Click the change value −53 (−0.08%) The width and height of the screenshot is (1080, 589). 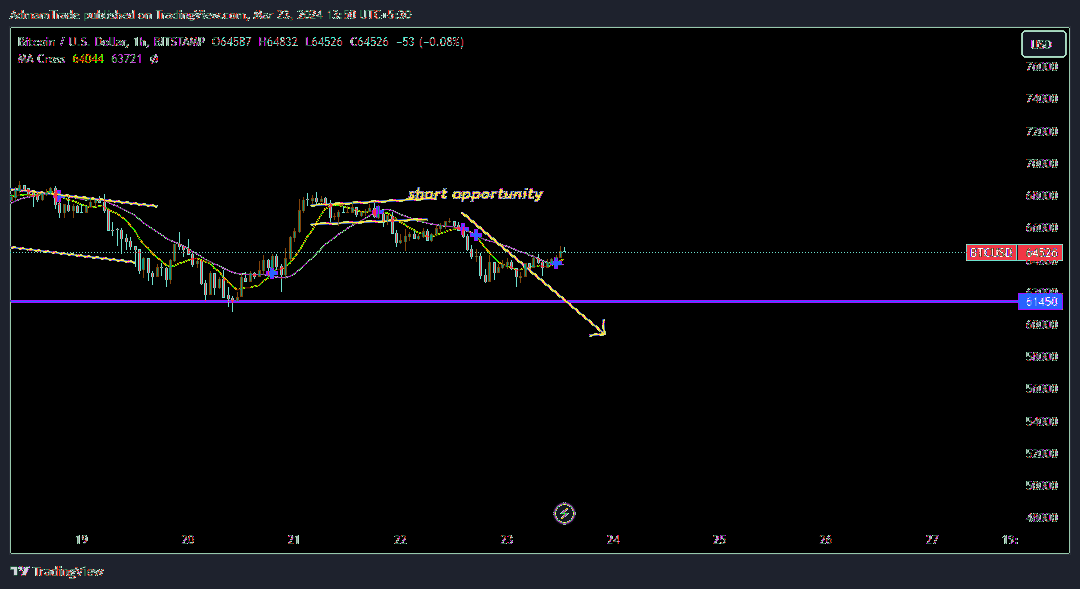tap(430, 42)
